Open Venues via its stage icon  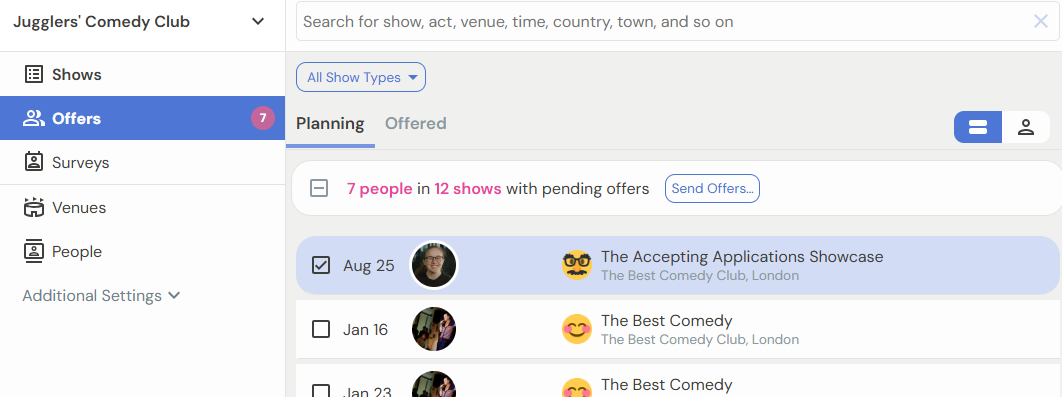[33, 207]
